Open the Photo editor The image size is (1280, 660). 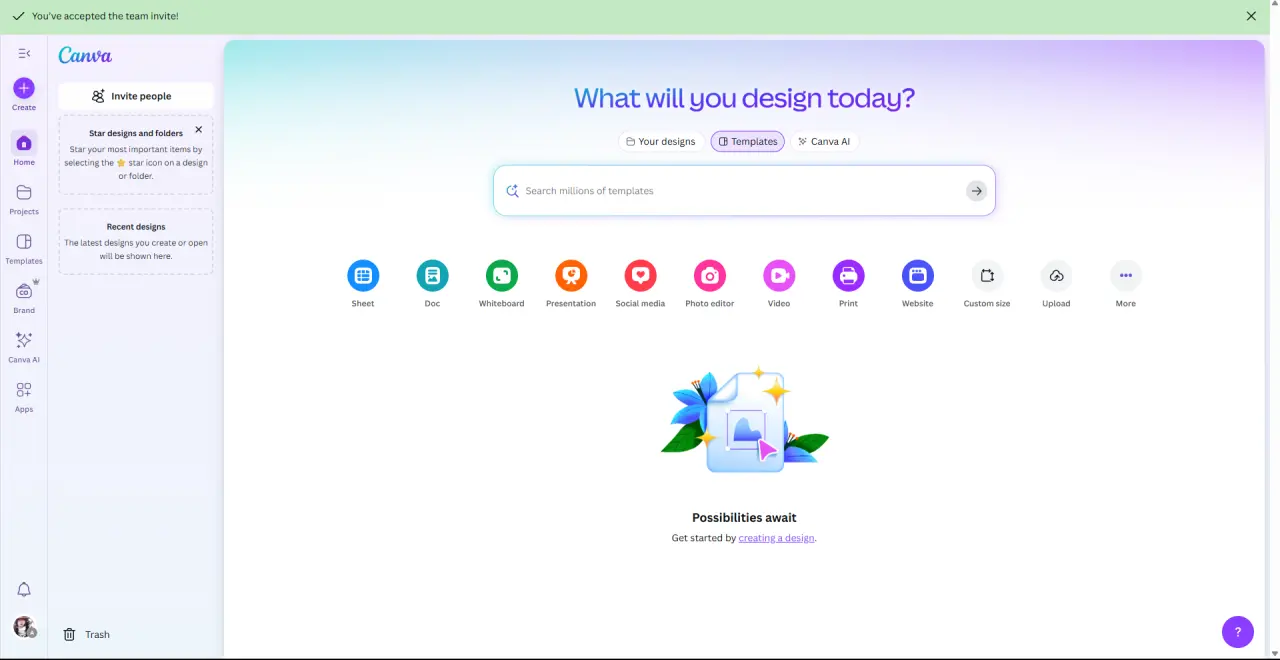pos(710,283)
